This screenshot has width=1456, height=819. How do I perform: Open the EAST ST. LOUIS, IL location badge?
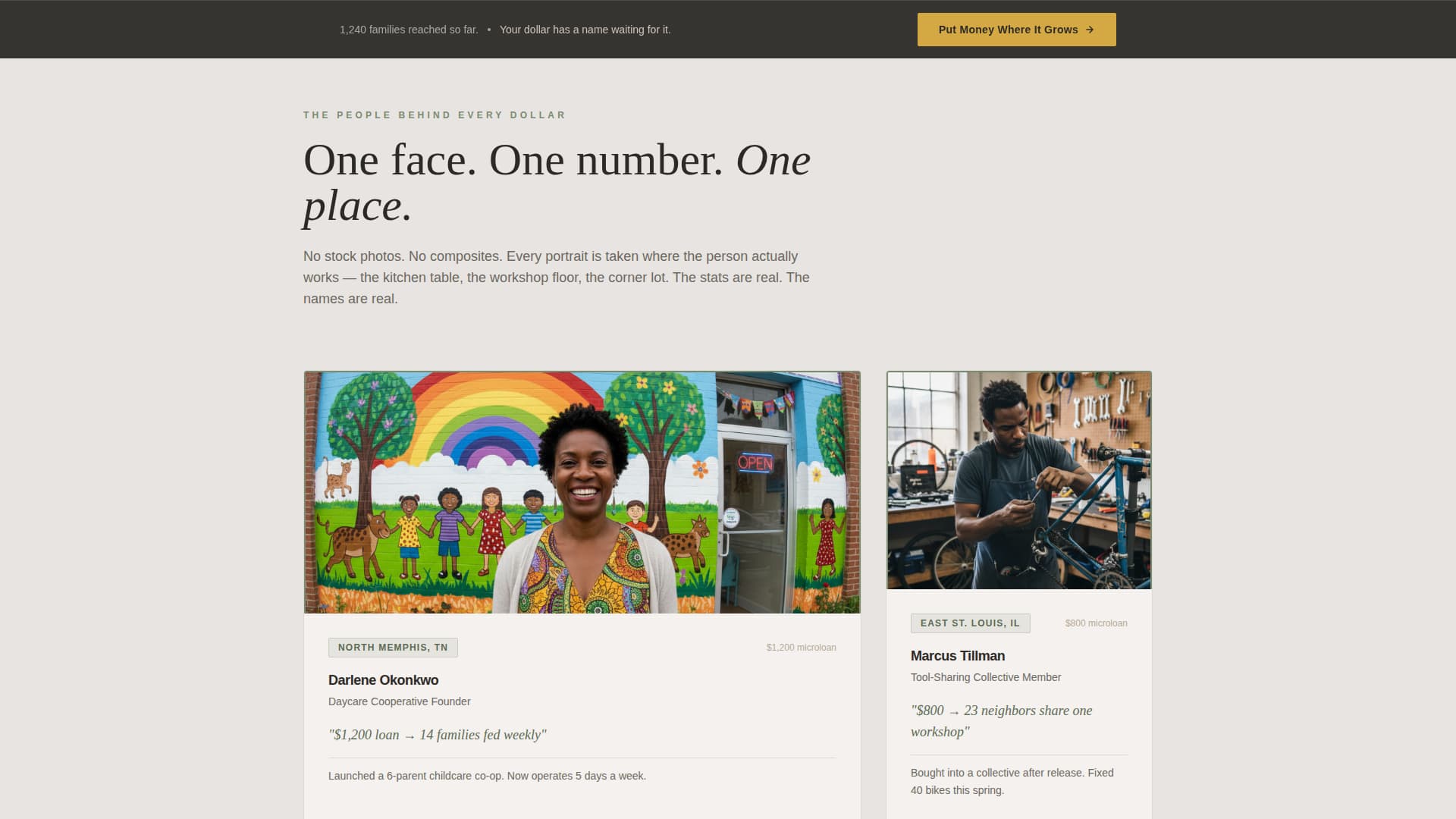tap(970, 623)
